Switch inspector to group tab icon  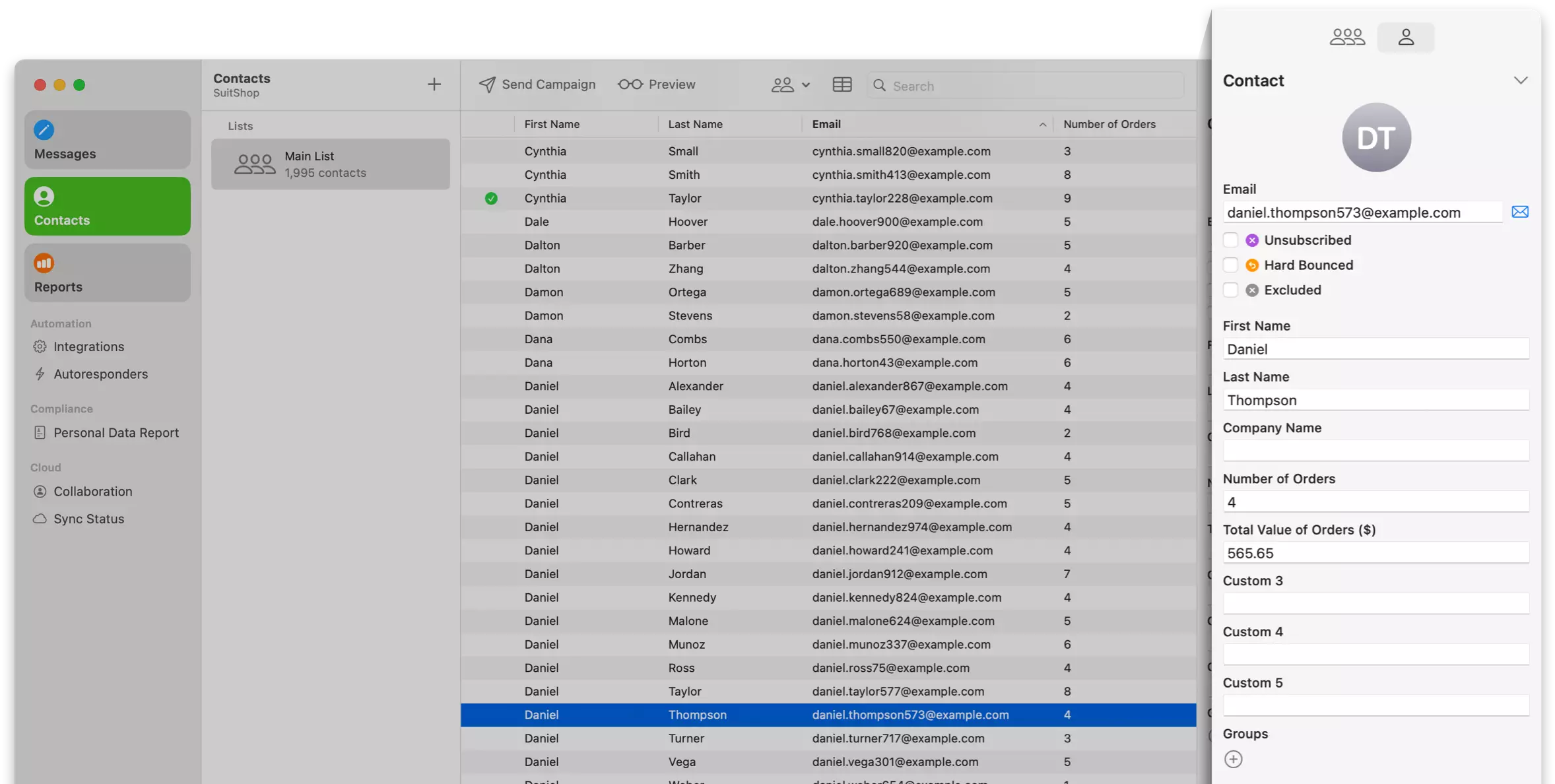click(x=1347, y=36)
